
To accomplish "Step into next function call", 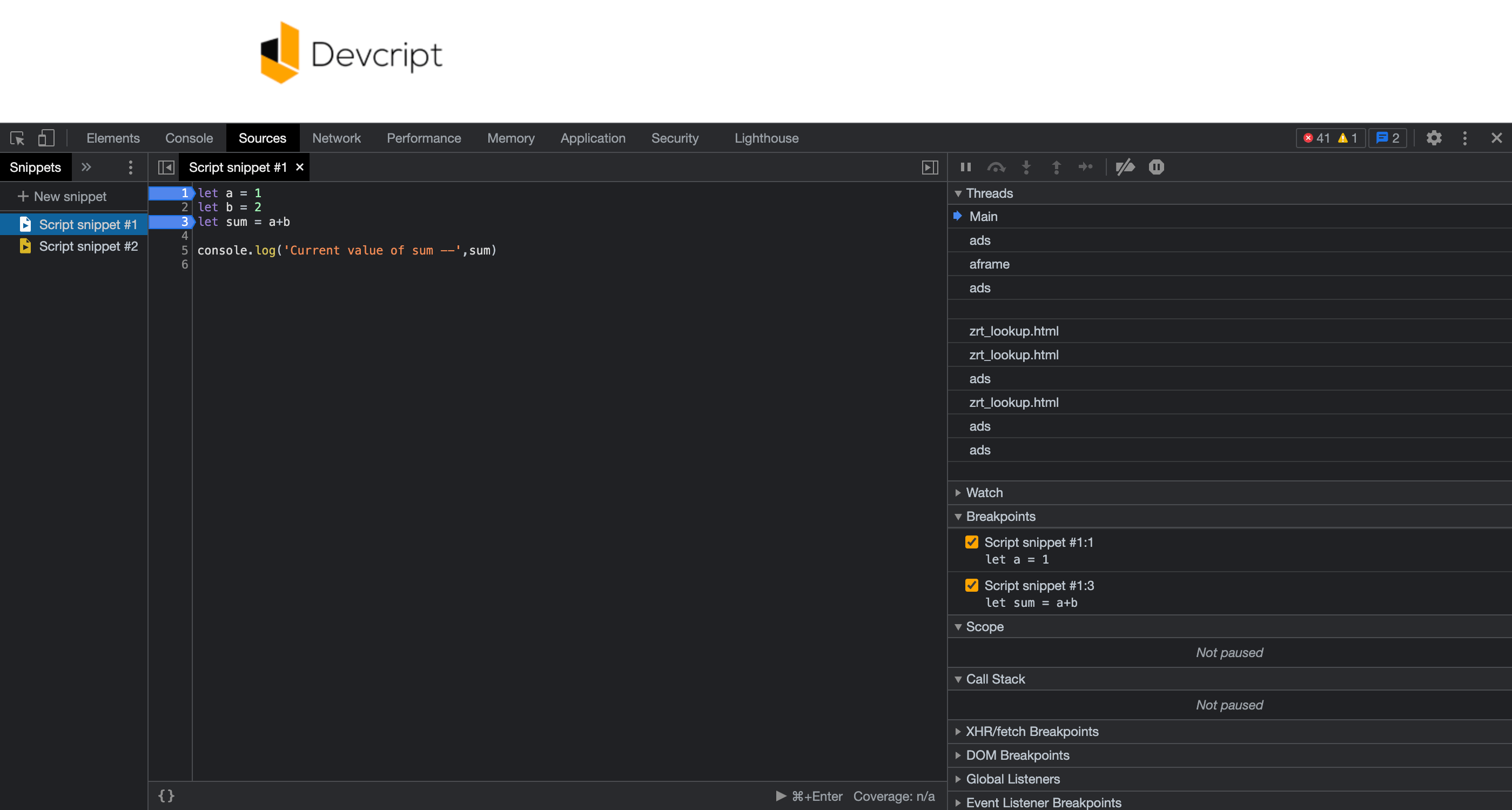I will tap(1026, 168).
